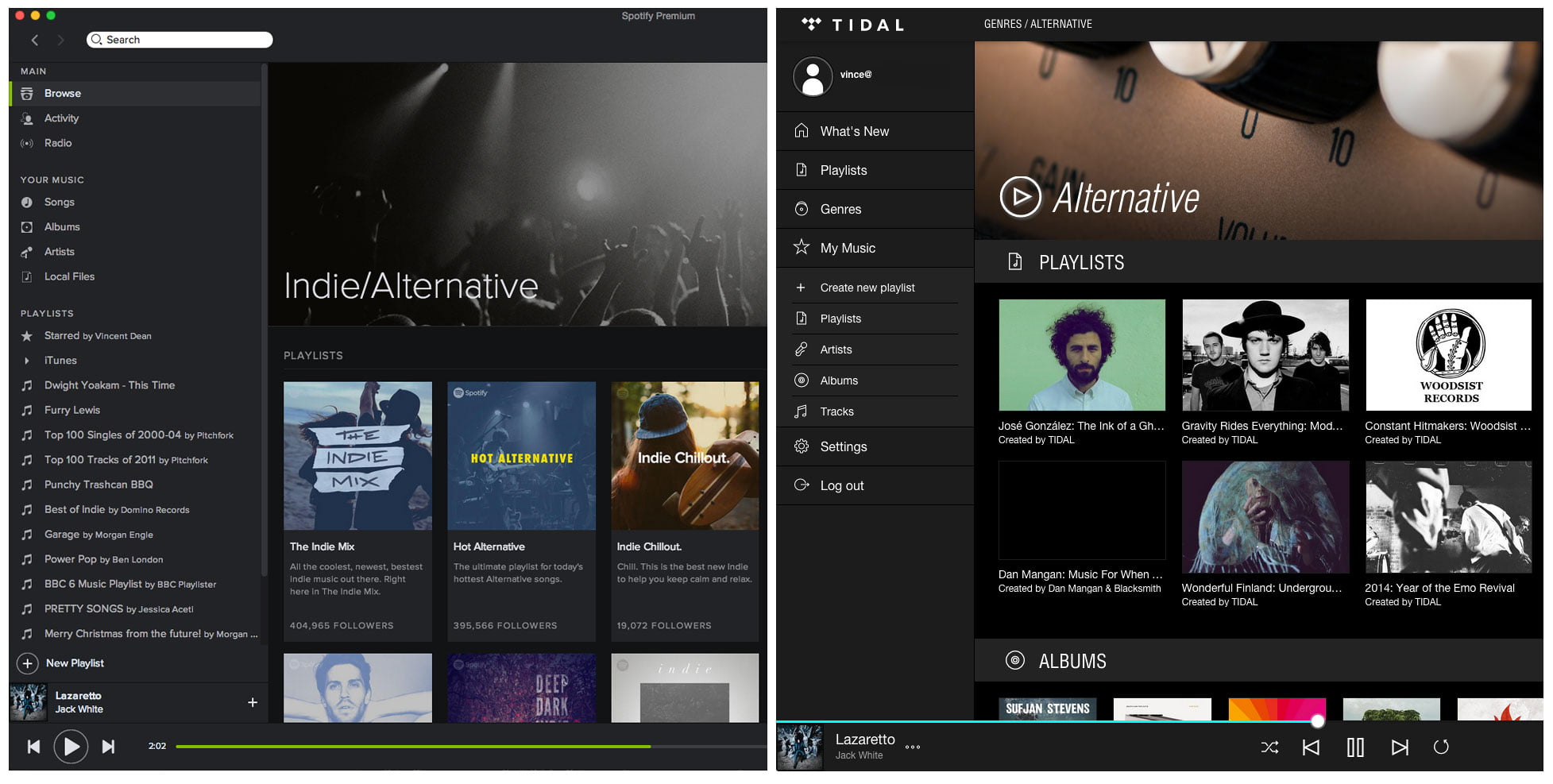
Task: Open Dan Mangan: Music For When playlist
Action: (x=1082, y=511)
